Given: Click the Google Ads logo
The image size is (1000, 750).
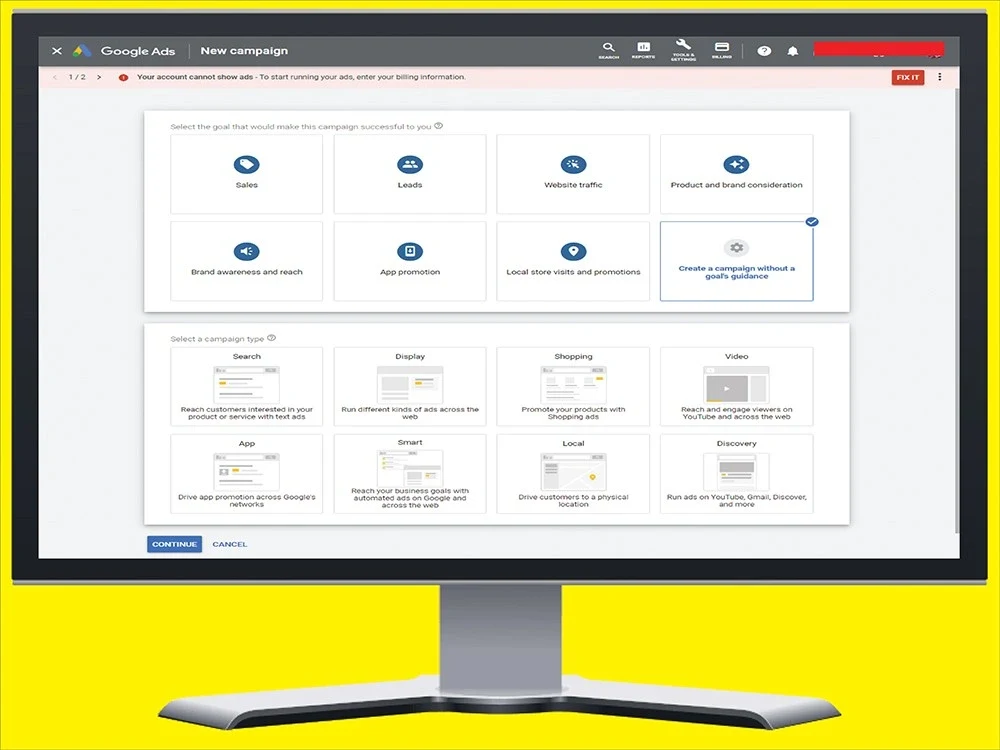Looking at the screenshot, I should 82,51.
